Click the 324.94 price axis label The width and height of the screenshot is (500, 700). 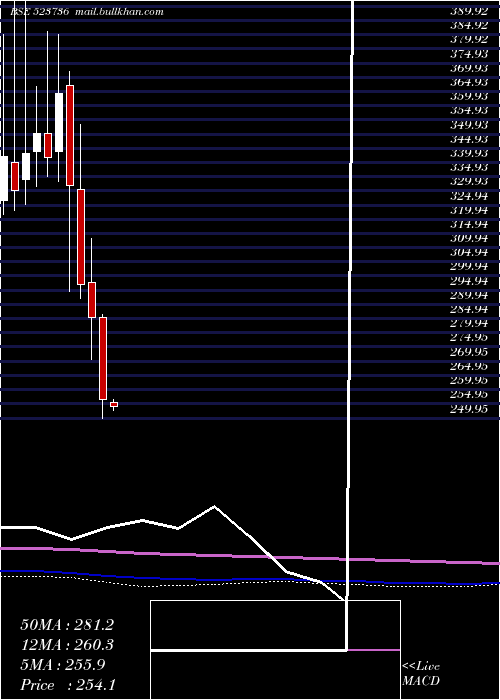[469, 196]
